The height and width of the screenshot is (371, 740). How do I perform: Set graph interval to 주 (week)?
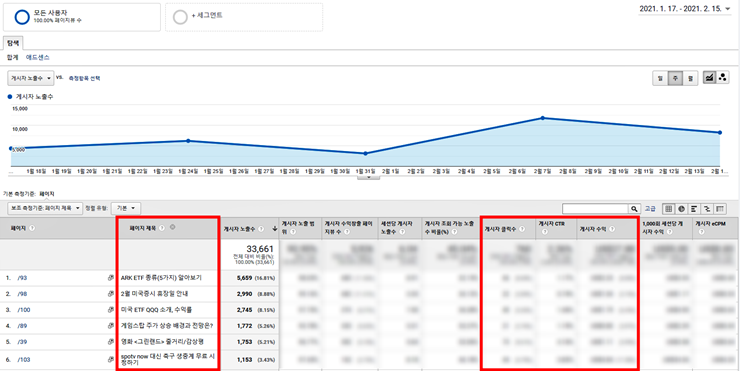[675, 78]
